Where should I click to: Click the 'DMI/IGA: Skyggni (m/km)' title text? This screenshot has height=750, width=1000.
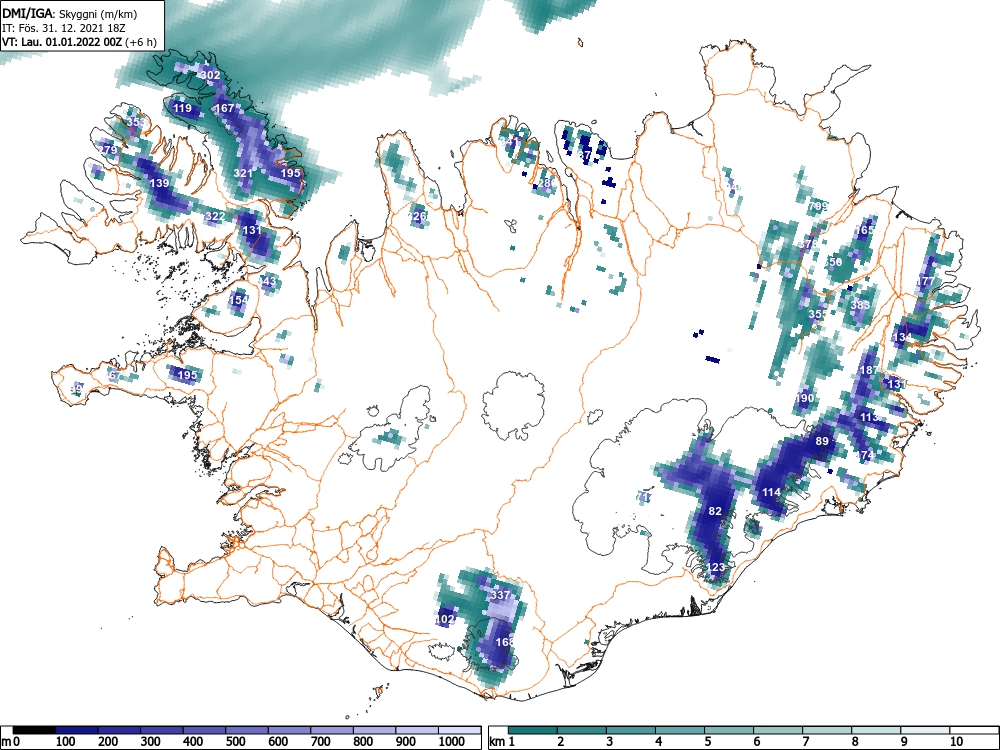point(70,13)
